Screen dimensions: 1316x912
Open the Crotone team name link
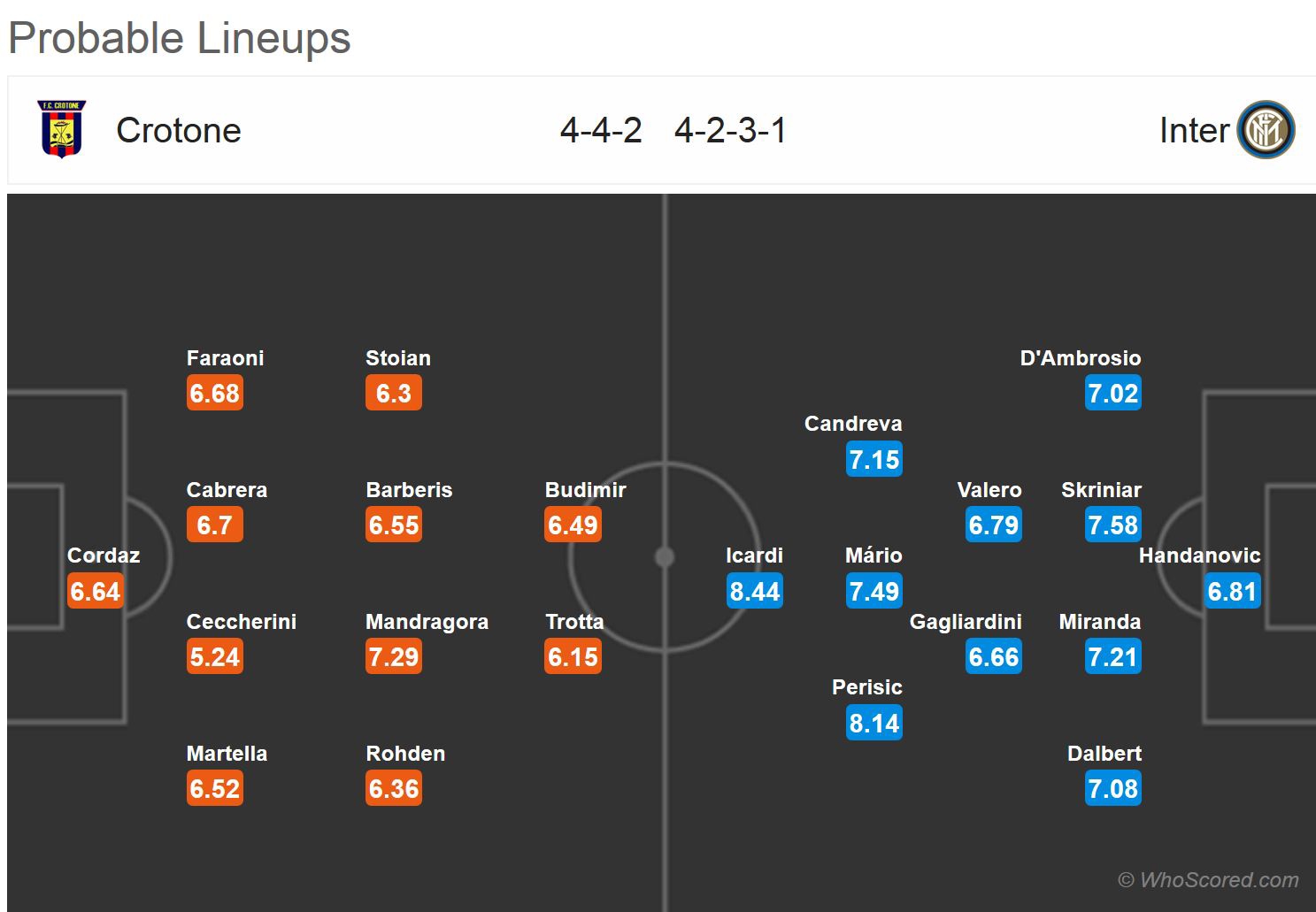pyautogui.click(x=178, y=131)
